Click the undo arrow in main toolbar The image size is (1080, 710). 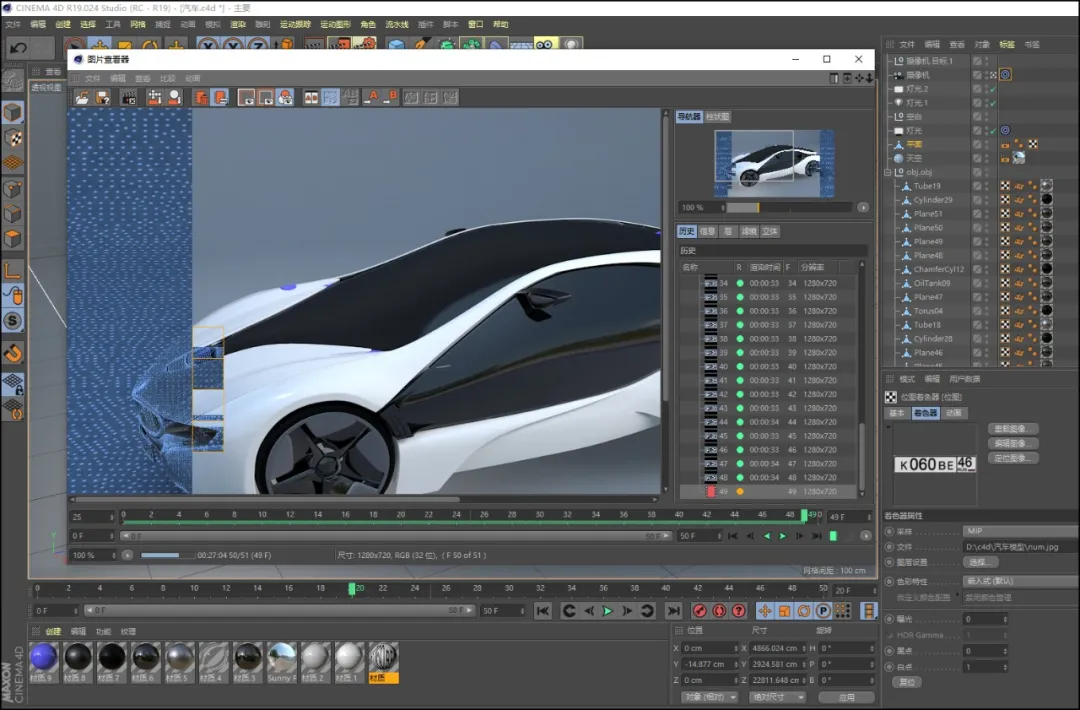coord(19,48)
